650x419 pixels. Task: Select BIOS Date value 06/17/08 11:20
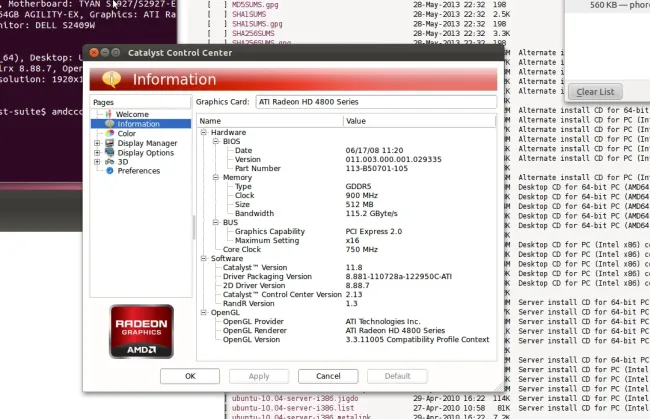pos(374,150)
